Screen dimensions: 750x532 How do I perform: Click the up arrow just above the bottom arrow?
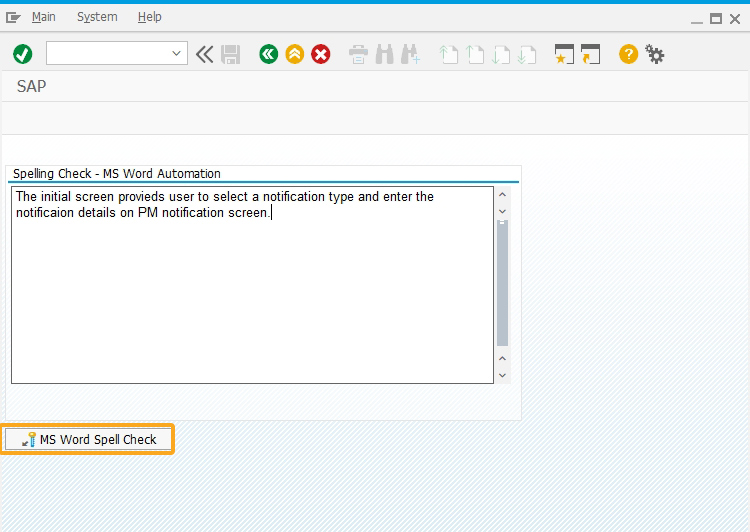tap(502, 358)
